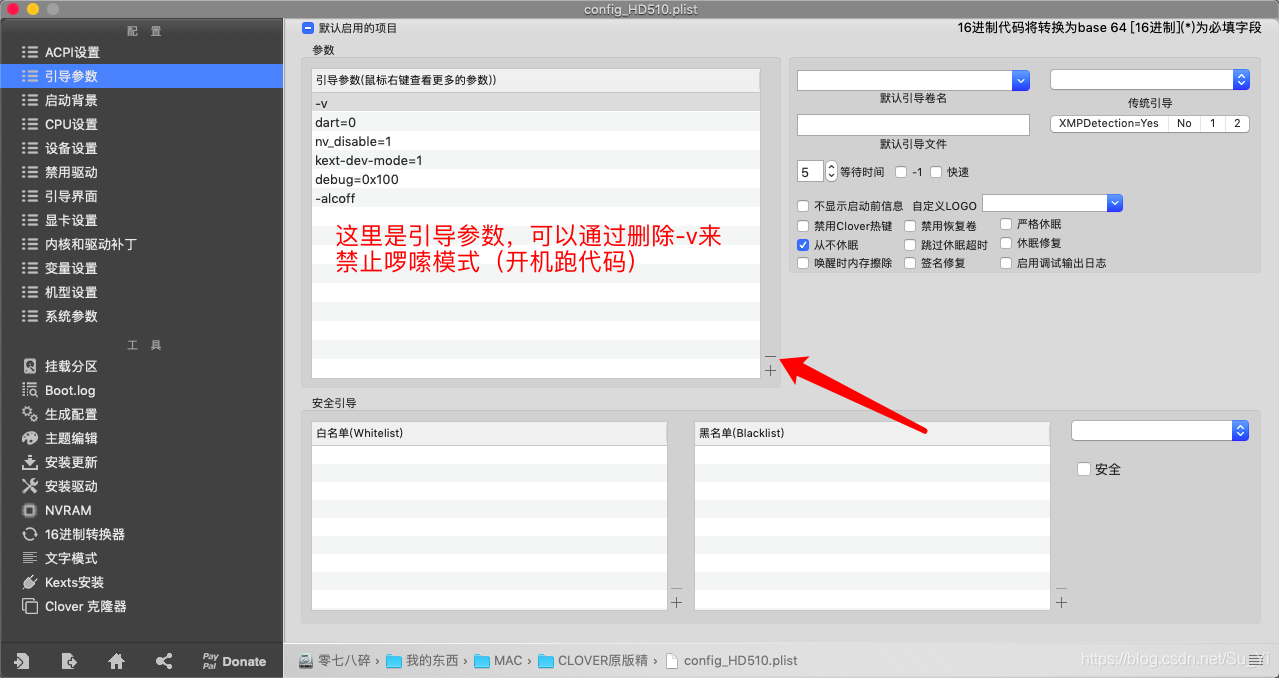1279x678 pixels.
Task: Select the XMPDetection 1 segment
Action: (x=1213, y=123)
